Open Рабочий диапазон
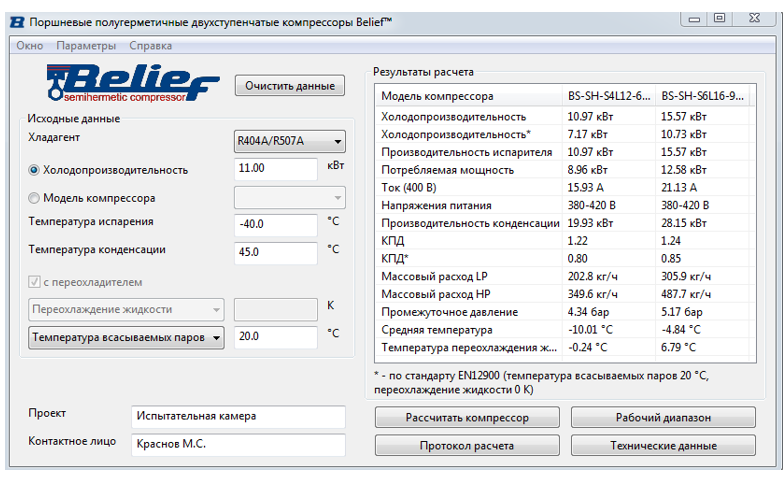The width and height of the screenshot is (783, 478). [x=663, y=417]
